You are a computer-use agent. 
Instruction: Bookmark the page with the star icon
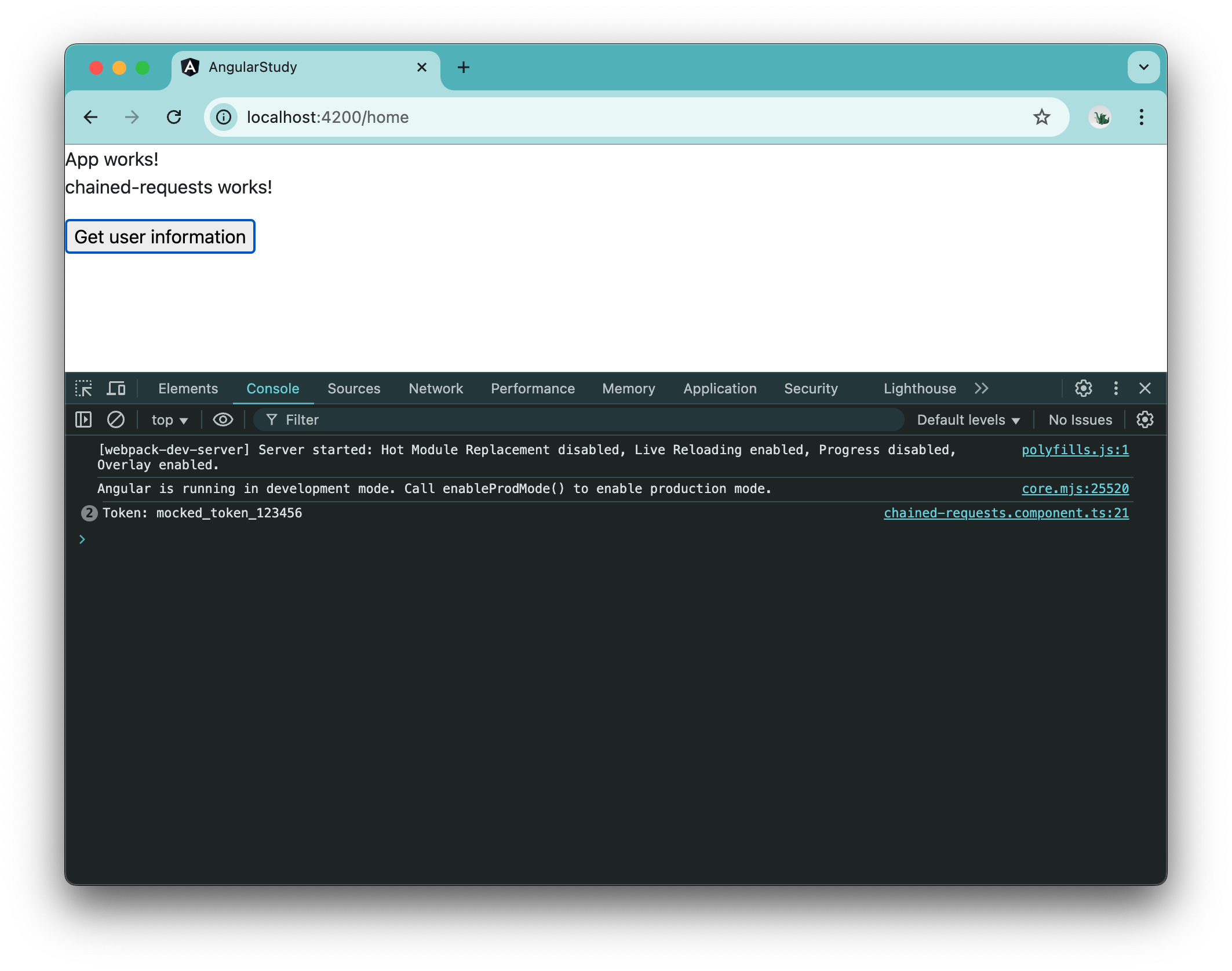1042,117
